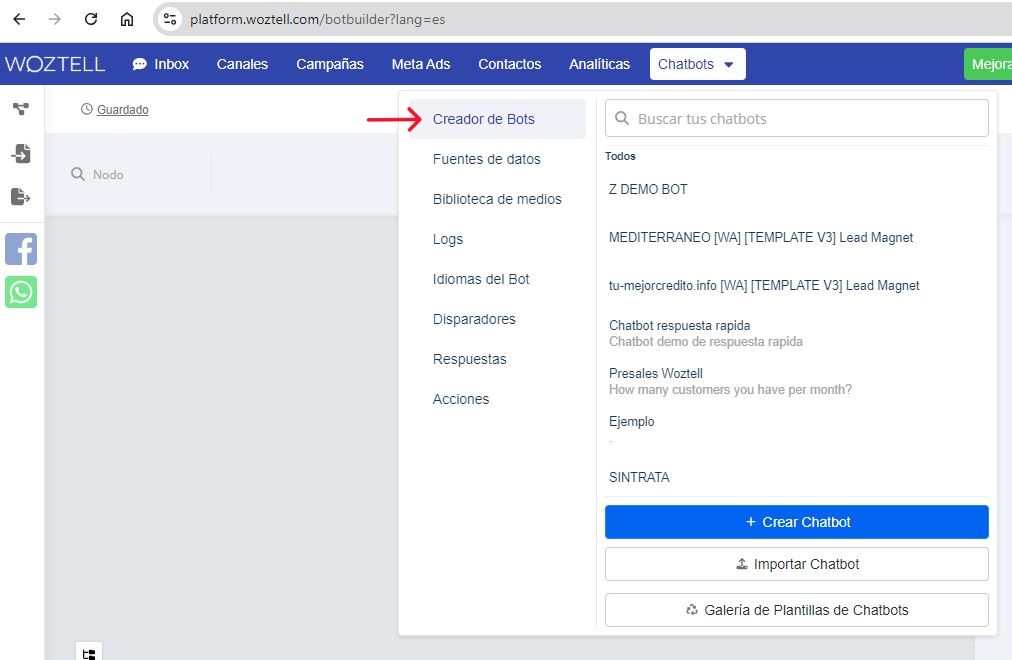1012x660 pixels.
Task: Open the Logs menu entry
Action: point(448,239)
